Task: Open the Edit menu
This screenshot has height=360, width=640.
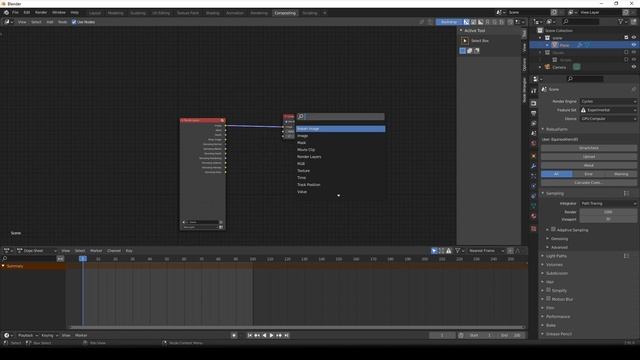Action: tap(27, 13)
